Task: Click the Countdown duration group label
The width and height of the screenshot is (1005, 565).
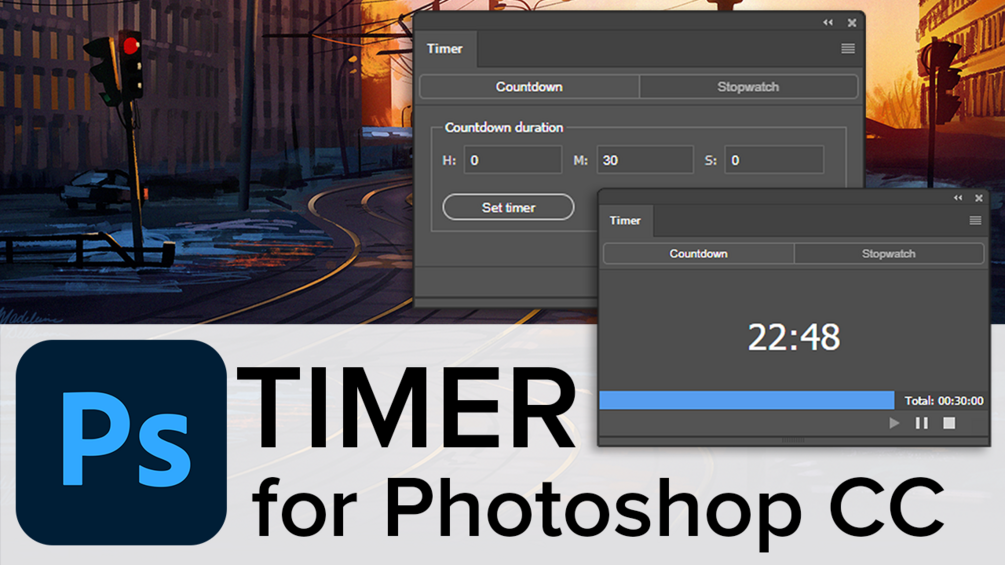Action: pos(504,127)
